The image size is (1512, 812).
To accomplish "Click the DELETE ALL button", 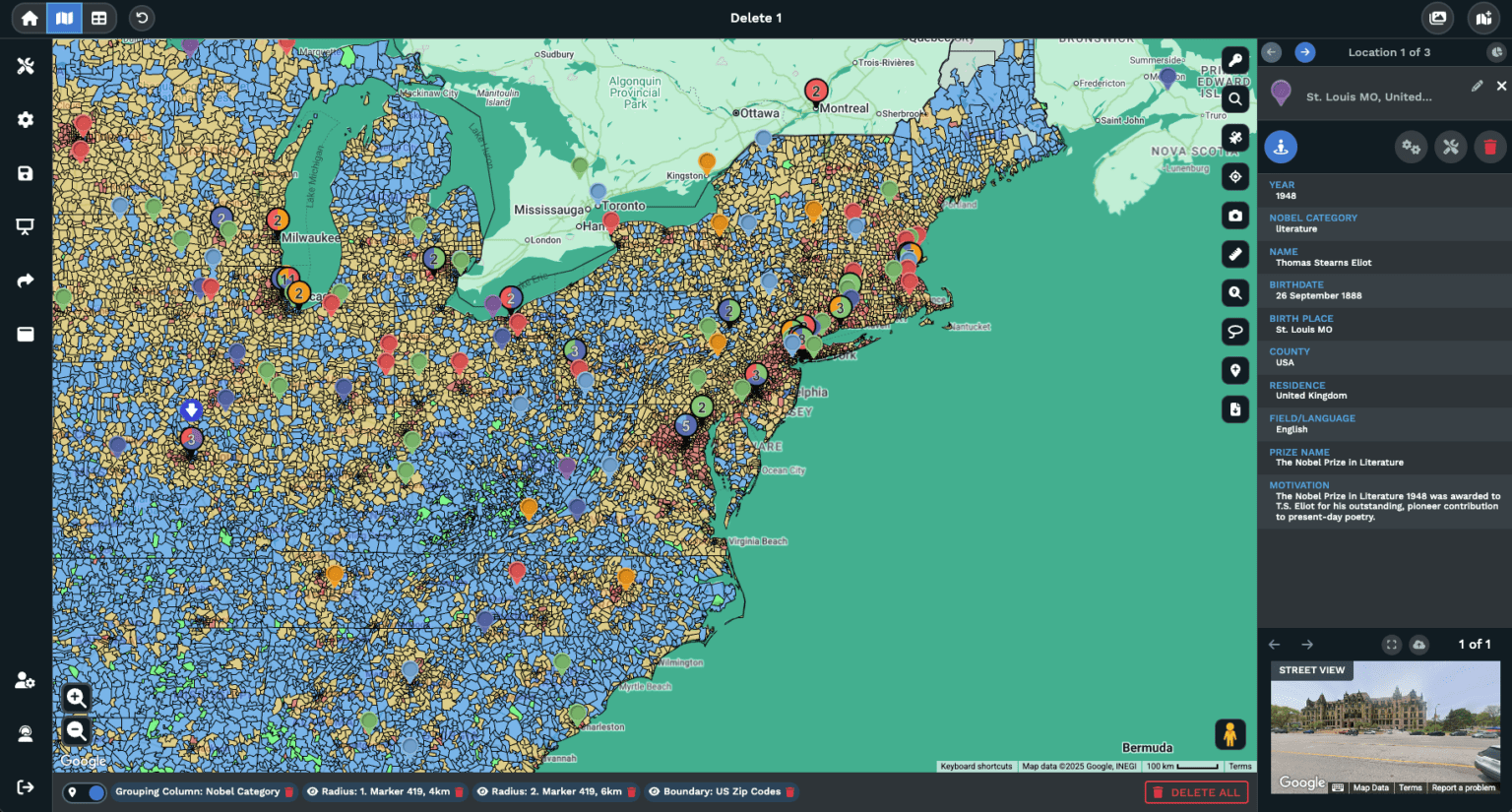I will click(1196, 792).
